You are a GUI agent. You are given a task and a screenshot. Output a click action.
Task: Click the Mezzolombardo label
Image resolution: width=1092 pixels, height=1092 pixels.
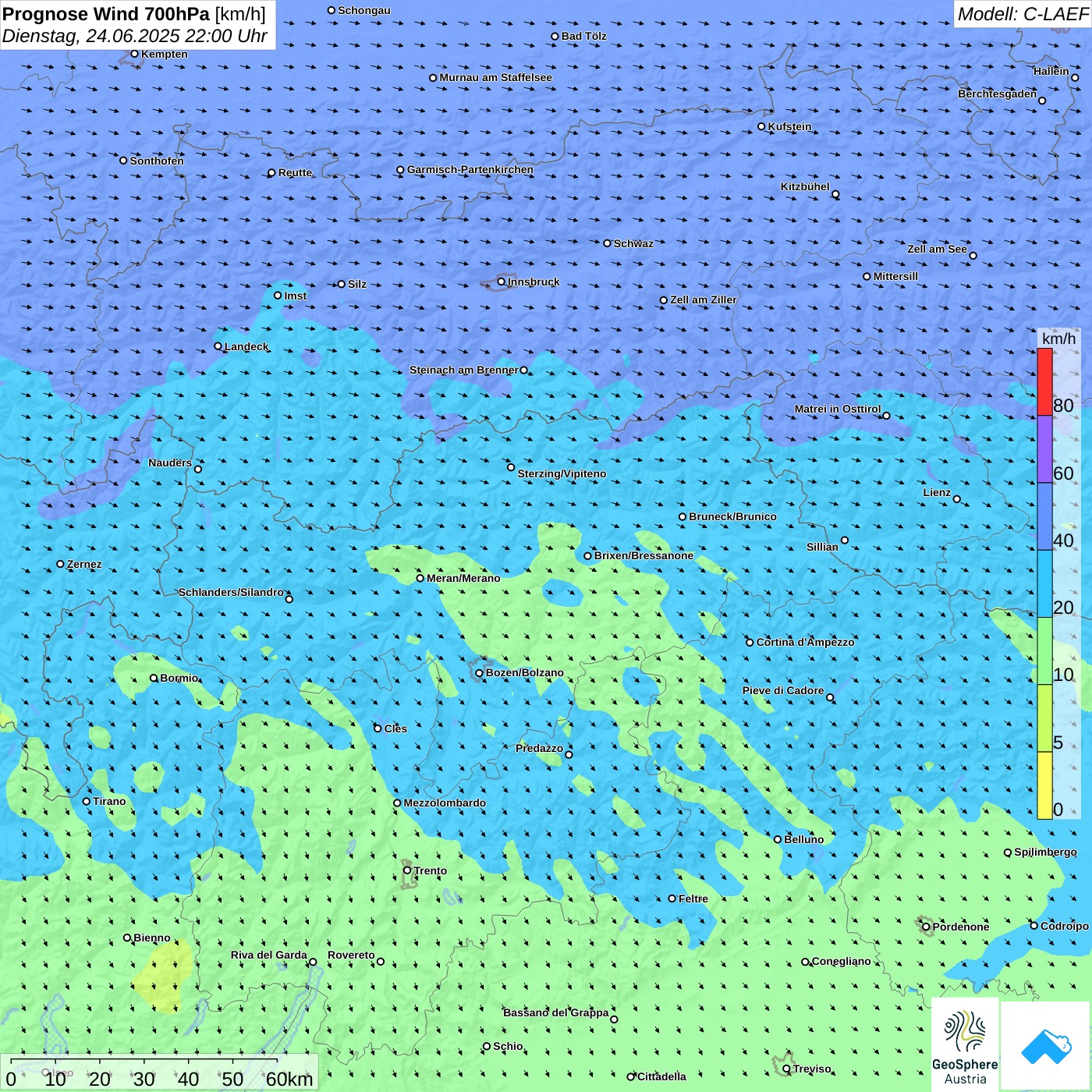pos(445,803)
